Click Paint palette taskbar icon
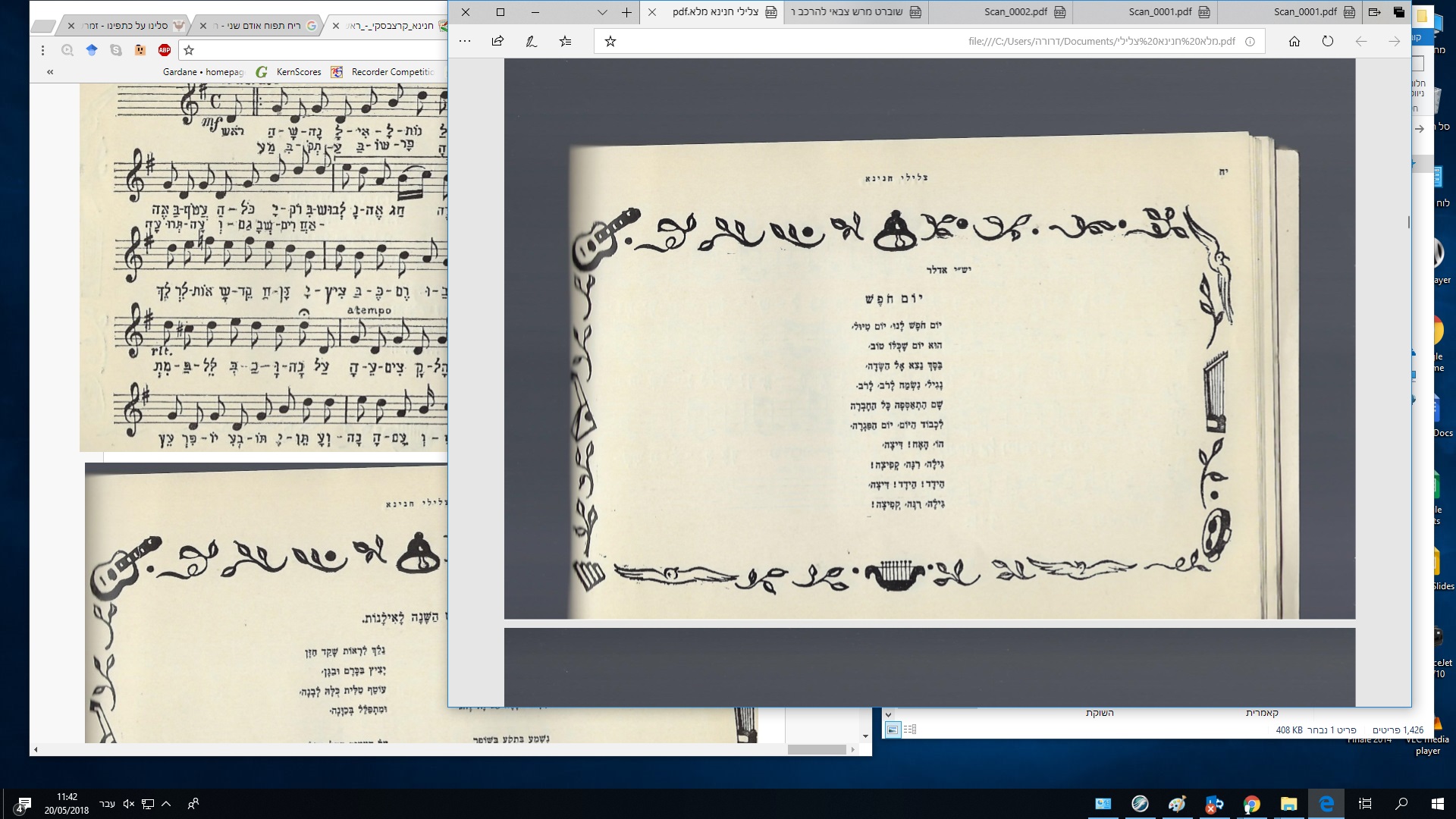This screenshot has width=1456, height=819. pyautogui.click(x=1177, y=804)
